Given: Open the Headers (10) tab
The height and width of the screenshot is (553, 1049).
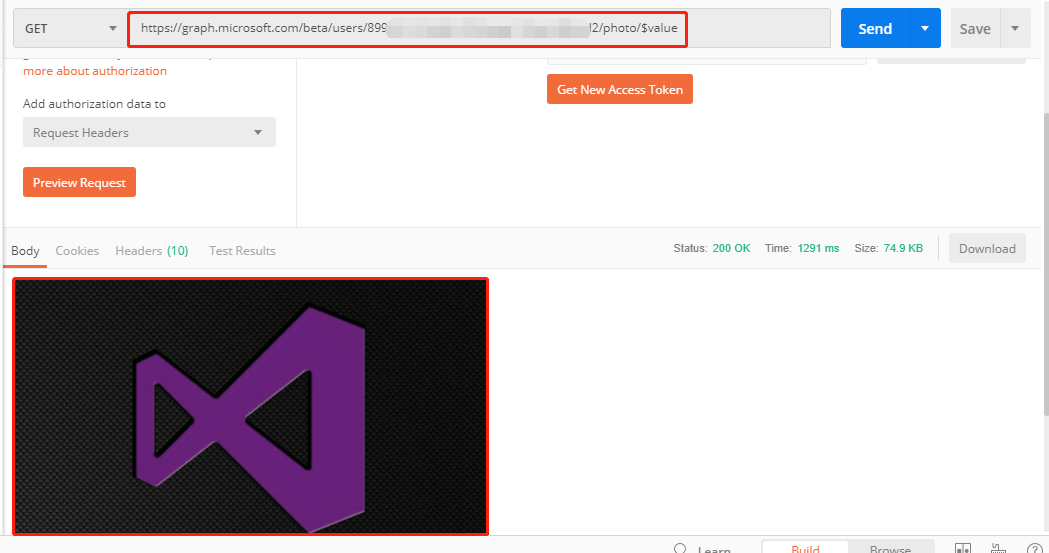Looking at the screenshot, I should pyautogui.click(x=152, y=251).
